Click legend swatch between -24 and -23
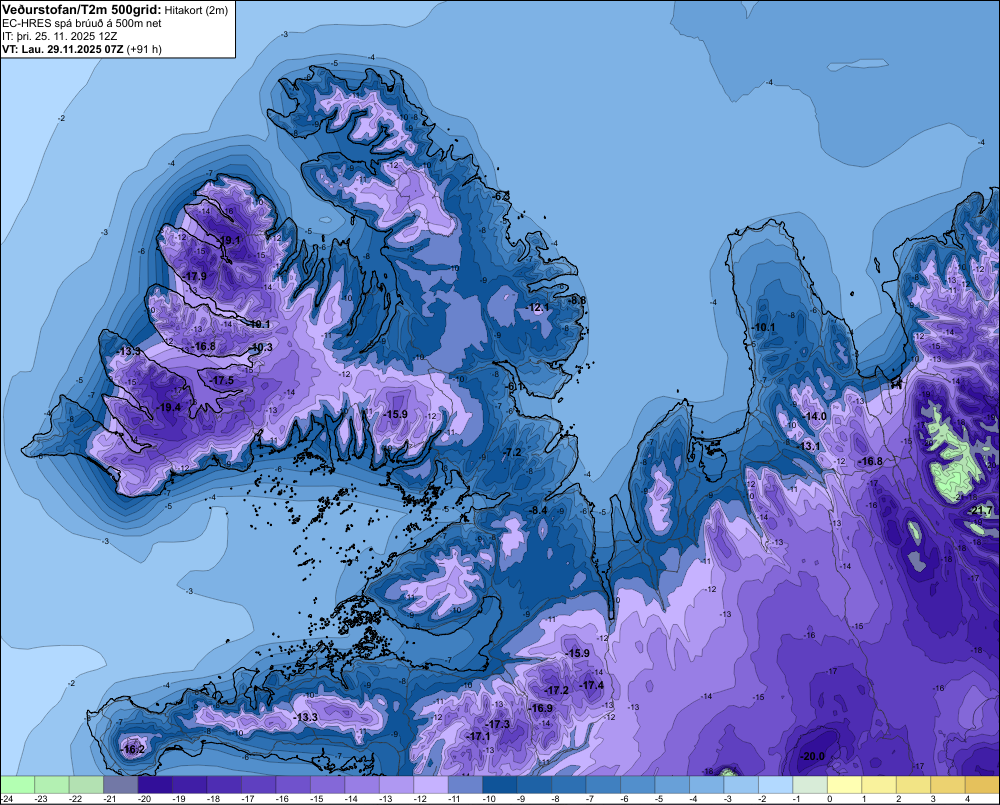Screen dimensions: 1000x805 (x=17, y=784)
